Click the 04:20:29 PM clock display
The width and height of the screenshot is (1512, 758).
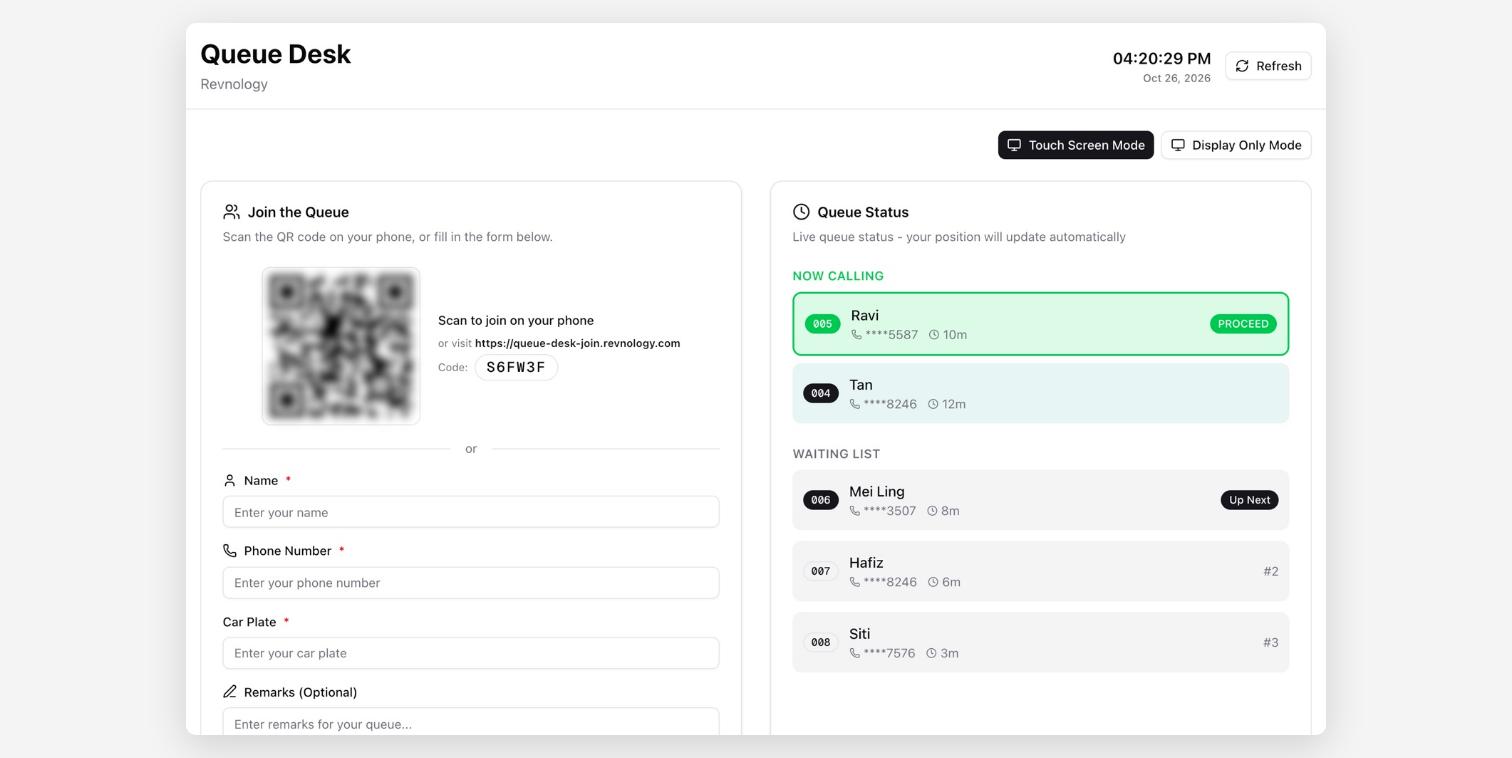(x=1162, y=59)
